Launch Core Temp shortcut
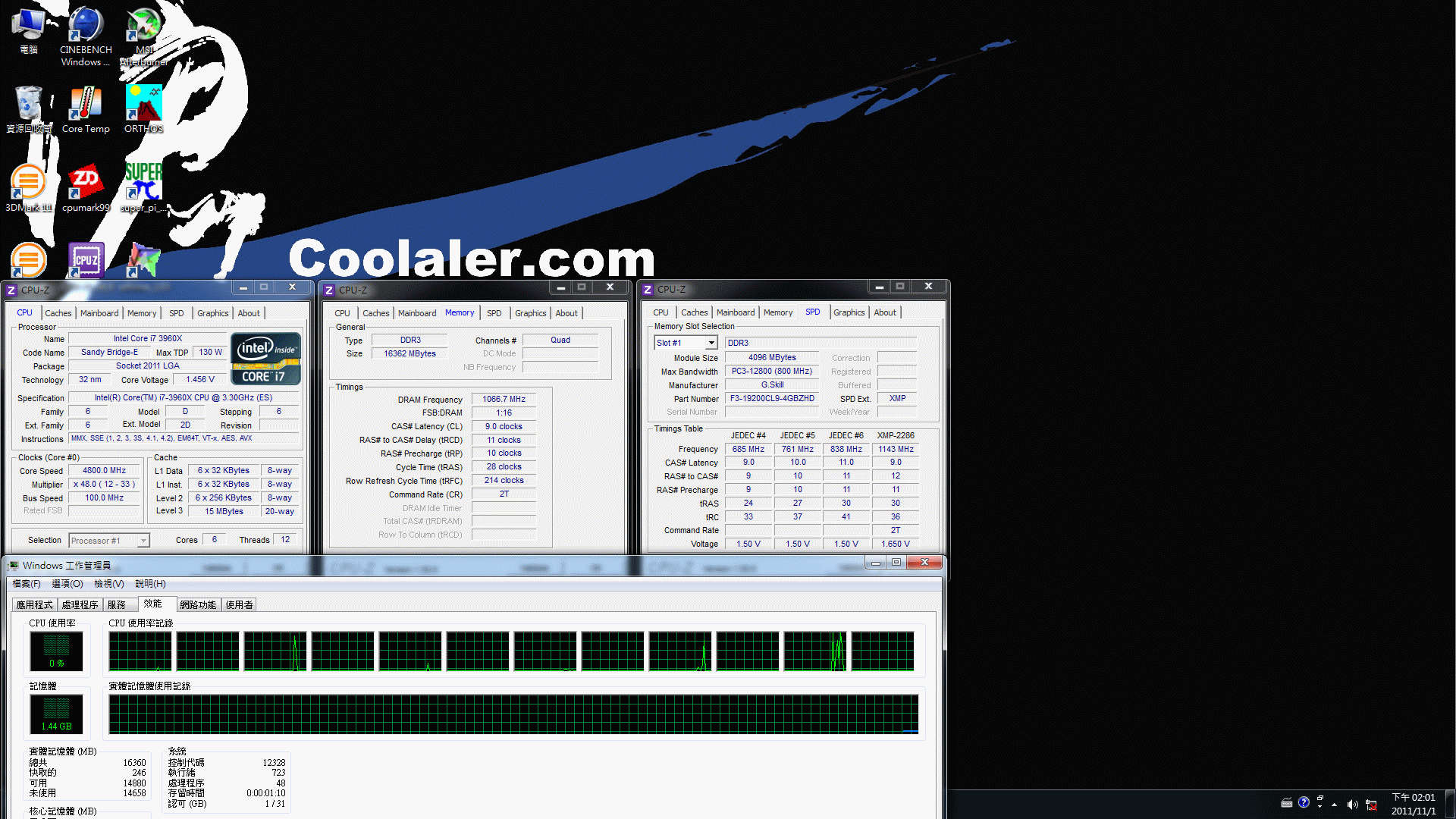 point(86,110)
